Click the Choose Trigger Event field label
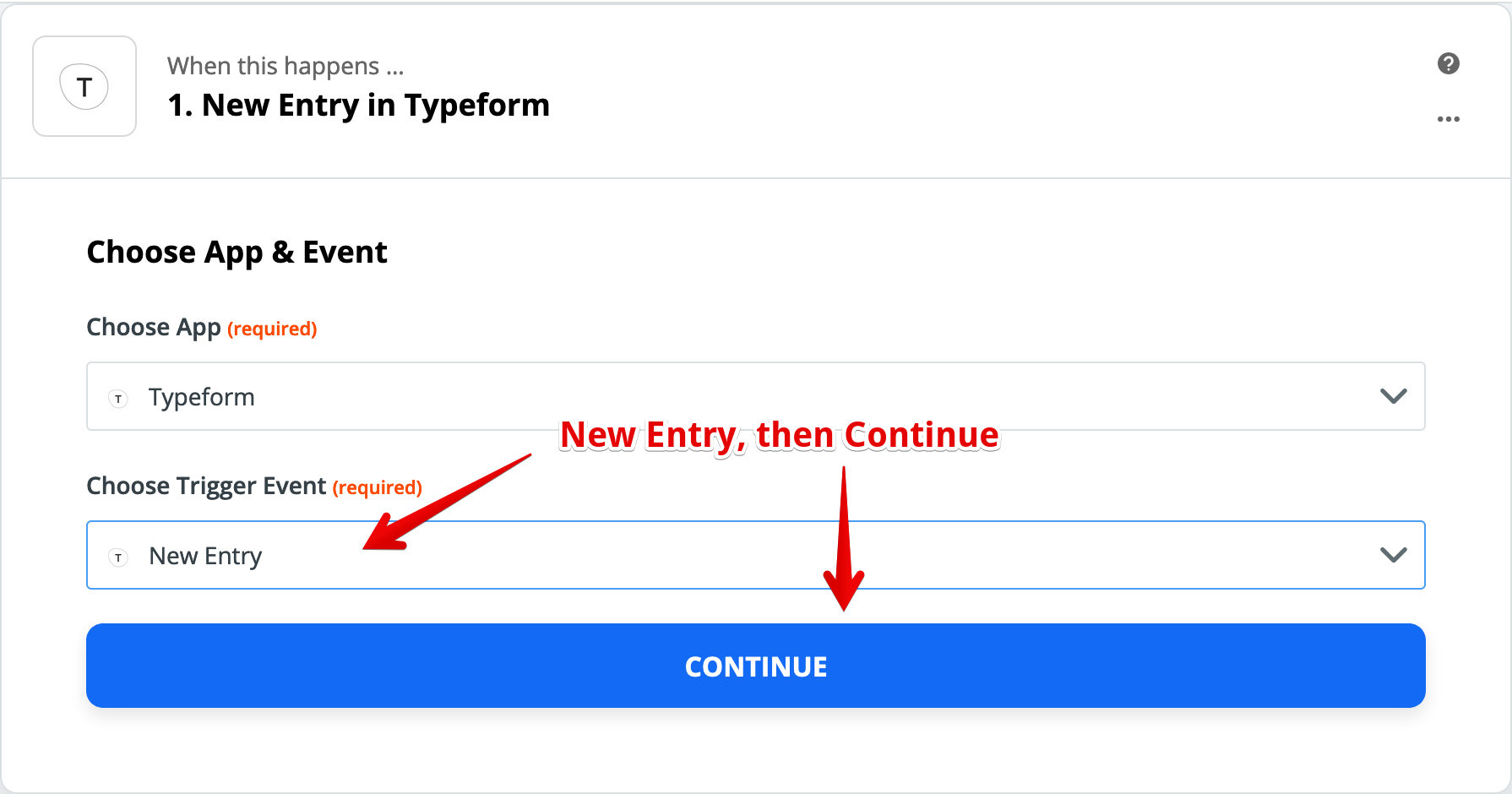The height and width of the screenshot is (794, 1512). click(x=206, y=487)
